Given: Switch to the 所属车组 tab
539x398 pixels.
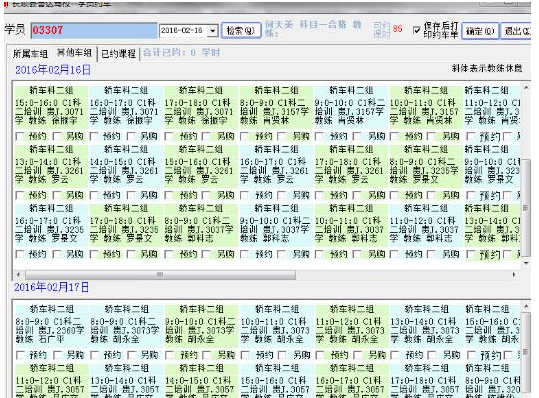Looking at the screenshot, I should pos(30,54).
